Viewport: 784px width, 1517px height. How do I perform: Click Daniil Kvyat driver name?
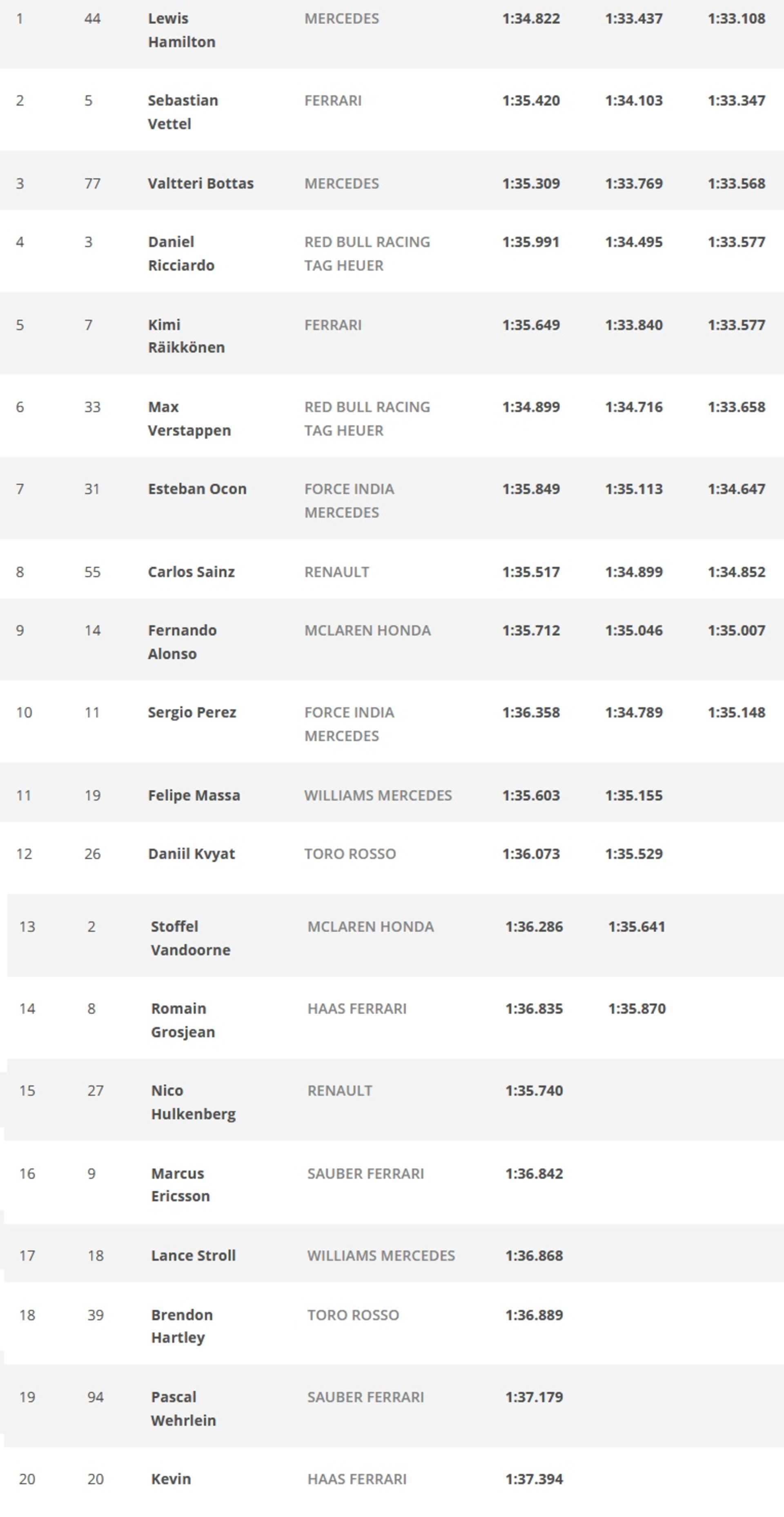click(192, 854)
